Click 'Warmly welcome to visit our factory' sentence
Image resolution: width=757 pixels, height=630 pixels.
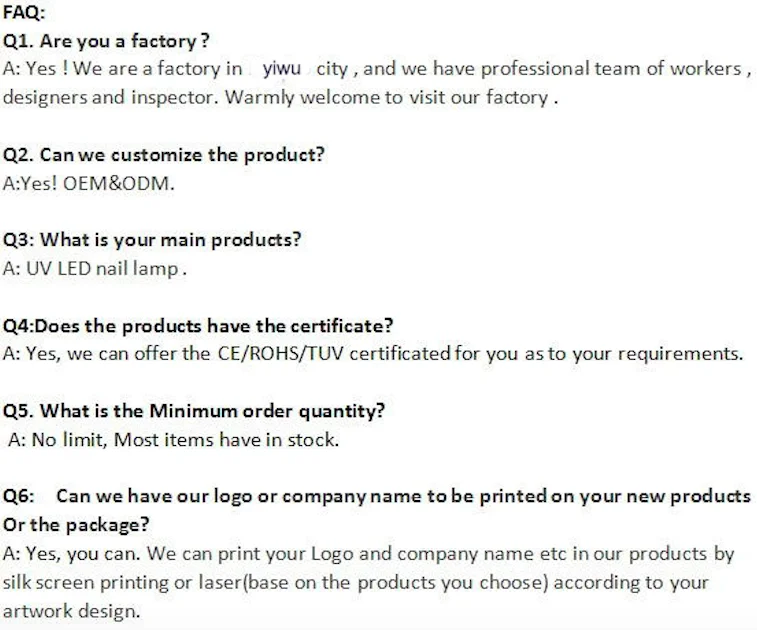point(387,98)
